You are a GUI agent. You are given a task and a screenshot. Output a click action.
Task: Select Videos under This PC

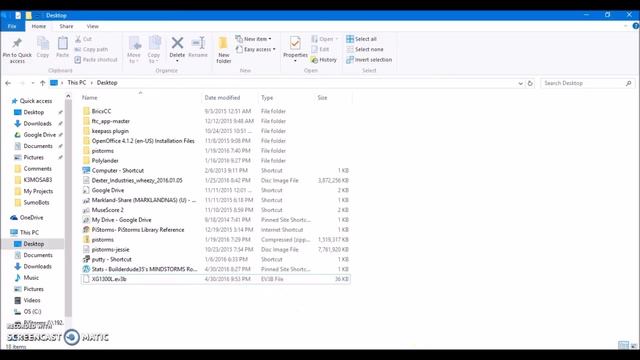28,300
